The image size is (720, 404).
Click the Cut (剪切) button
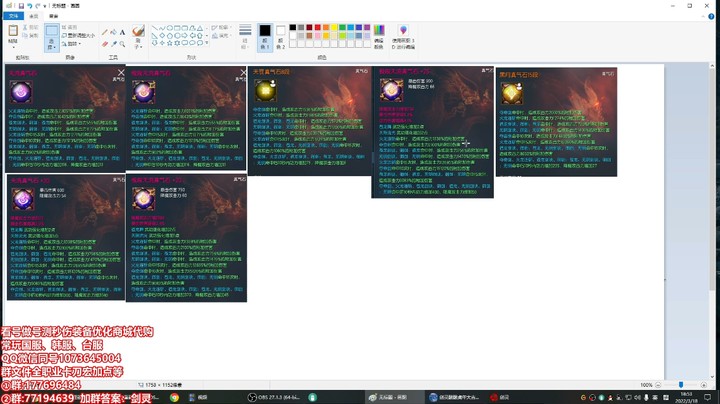(30, 27)
